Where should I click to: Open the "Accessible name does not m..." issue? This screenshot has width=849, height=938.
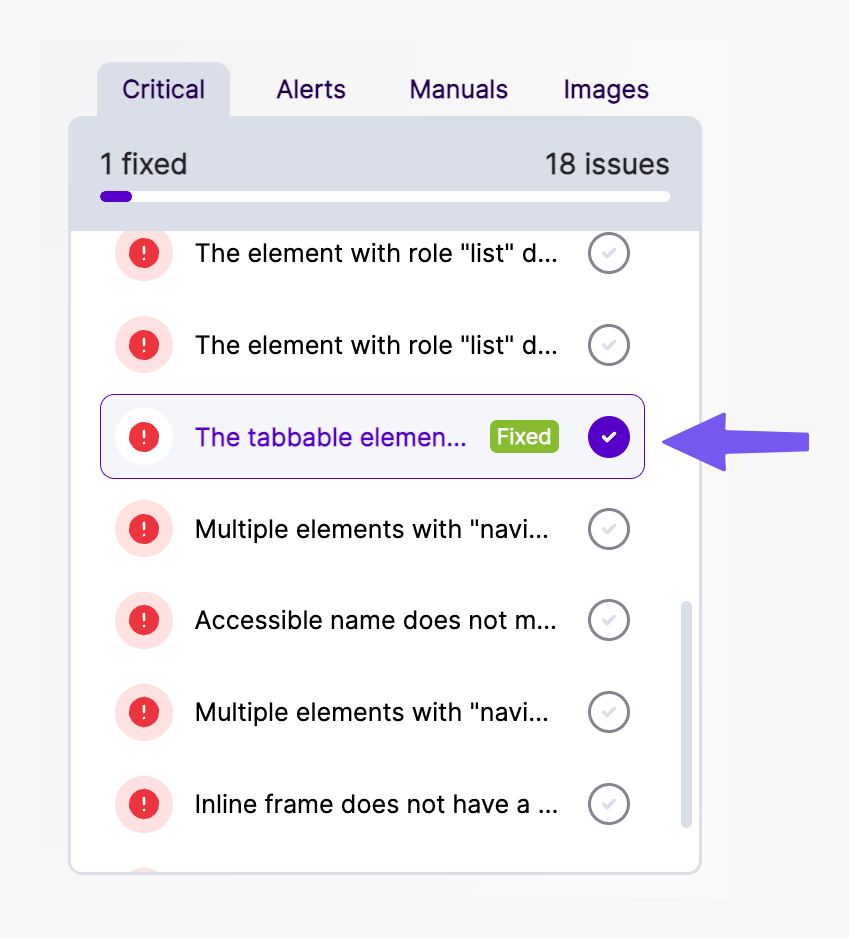click(375, 621)
